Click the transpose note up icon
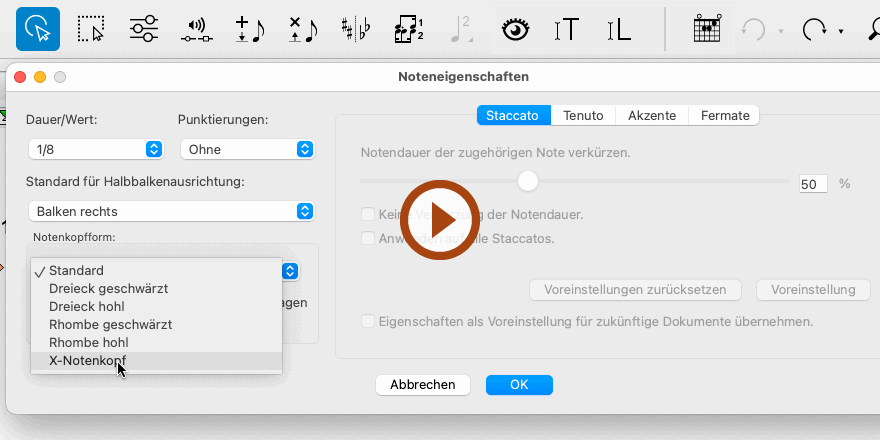 [249, 29]
